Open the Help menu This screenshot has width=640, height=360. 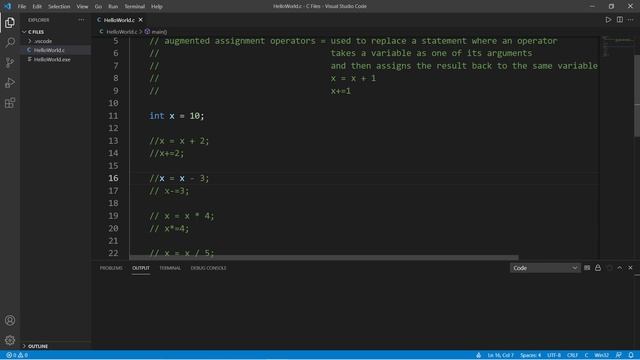pos(157,6)
